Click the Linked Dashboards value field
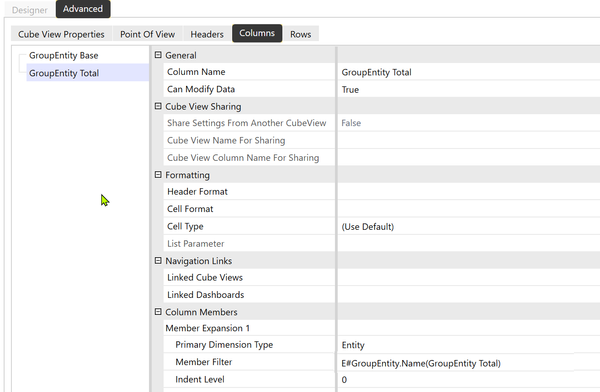The image size is (600, 392). (x=468, y=294)
